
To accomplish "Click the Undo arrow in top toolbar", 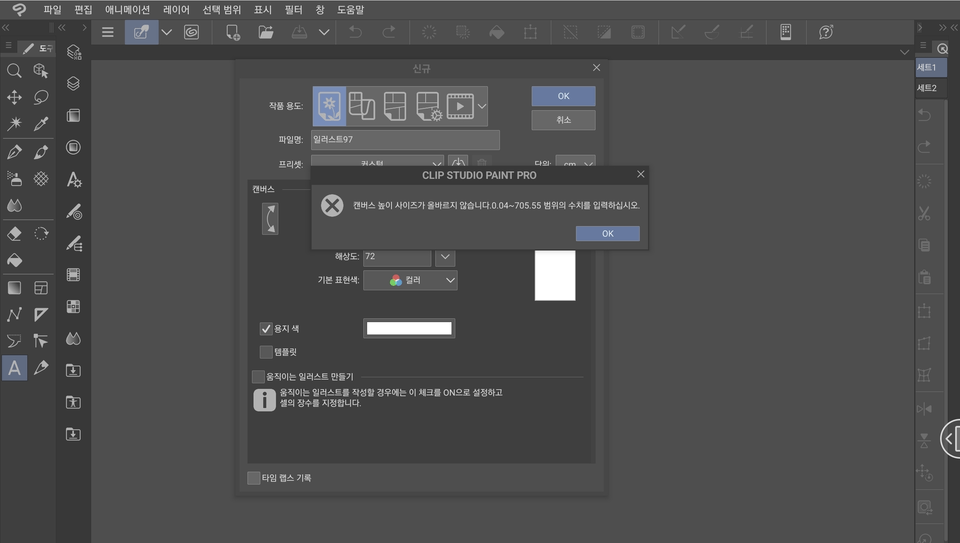I will 355,32.
